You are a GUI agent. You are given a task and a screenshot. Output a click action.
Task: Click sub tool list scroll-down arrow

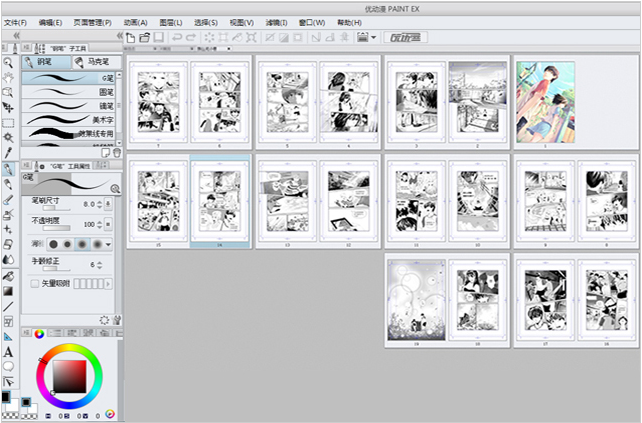click(119, 143)
